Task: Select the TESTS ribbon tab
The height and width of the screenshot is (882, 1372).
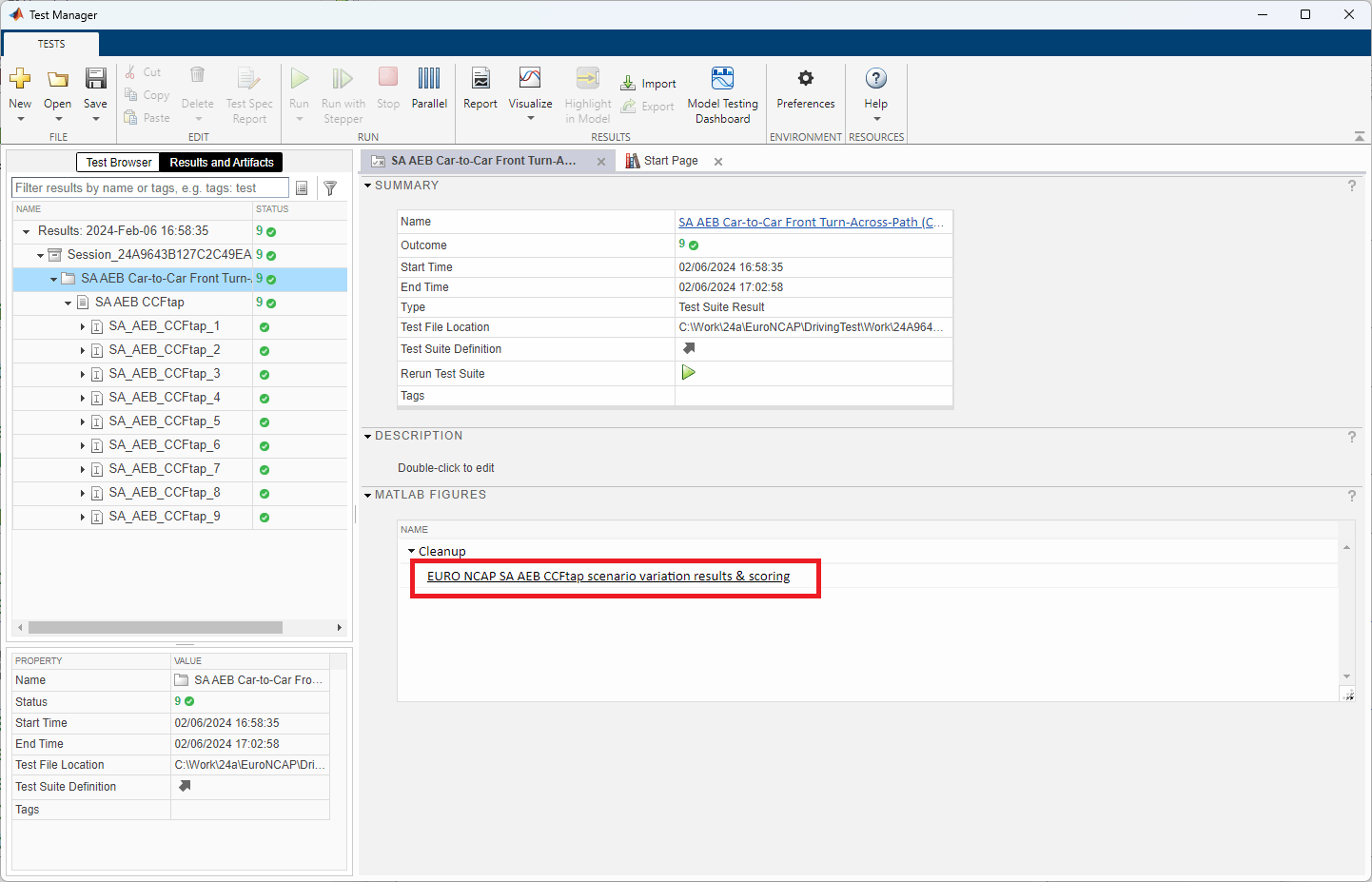Action: (x=51, y=44)
